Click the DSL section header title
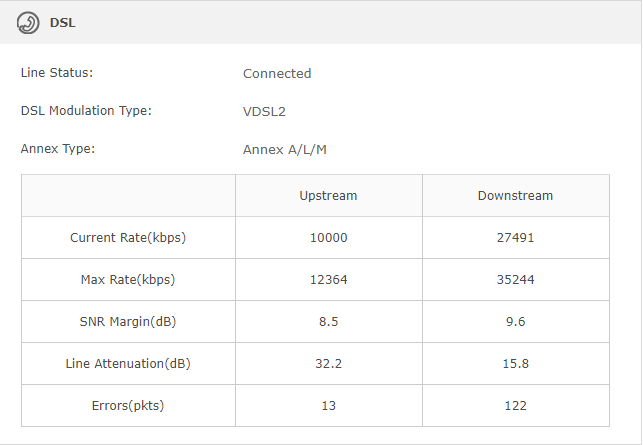 click(x=63, y=22)
